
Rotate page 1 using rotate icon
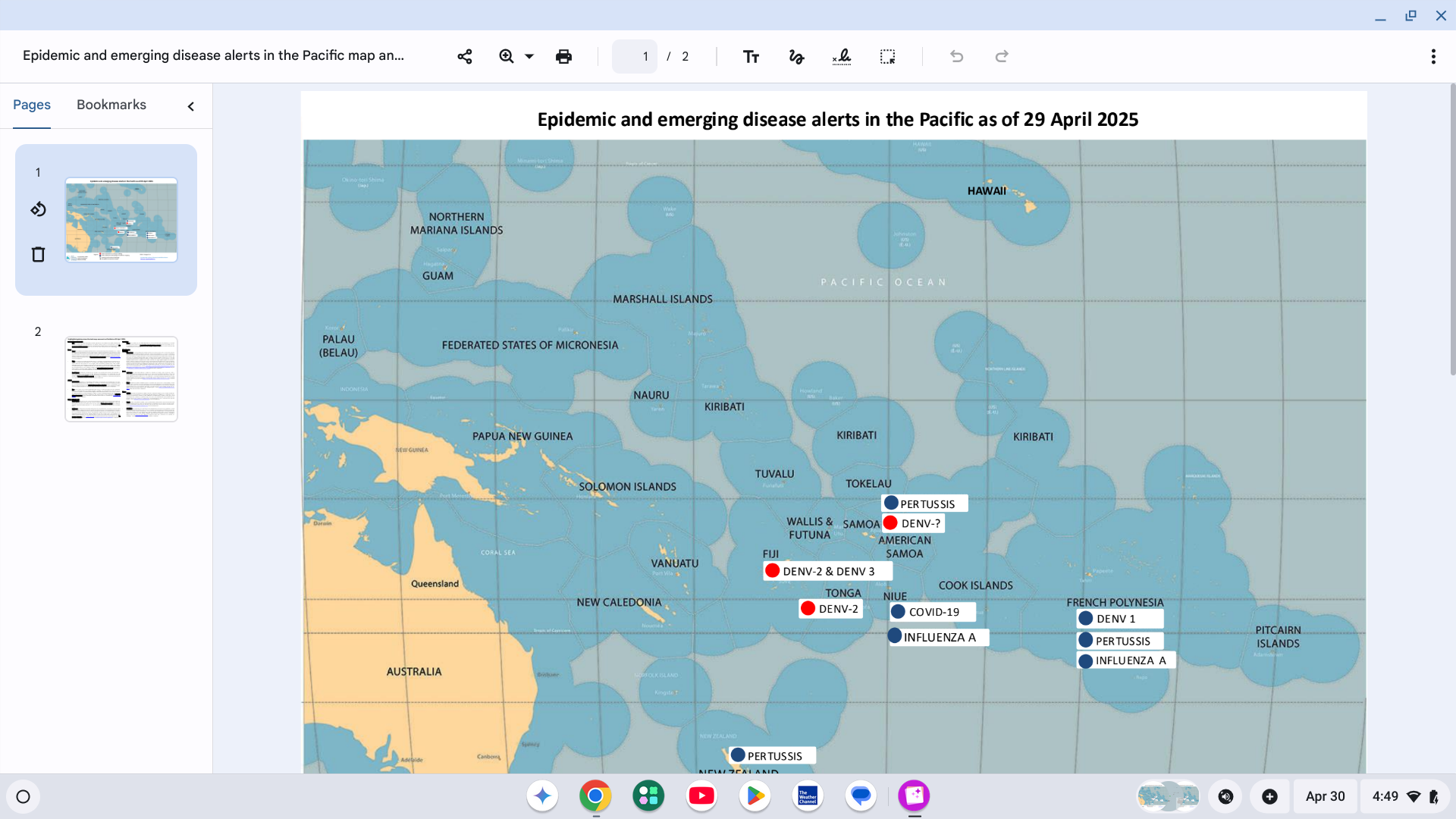click(x=38, y=209)
